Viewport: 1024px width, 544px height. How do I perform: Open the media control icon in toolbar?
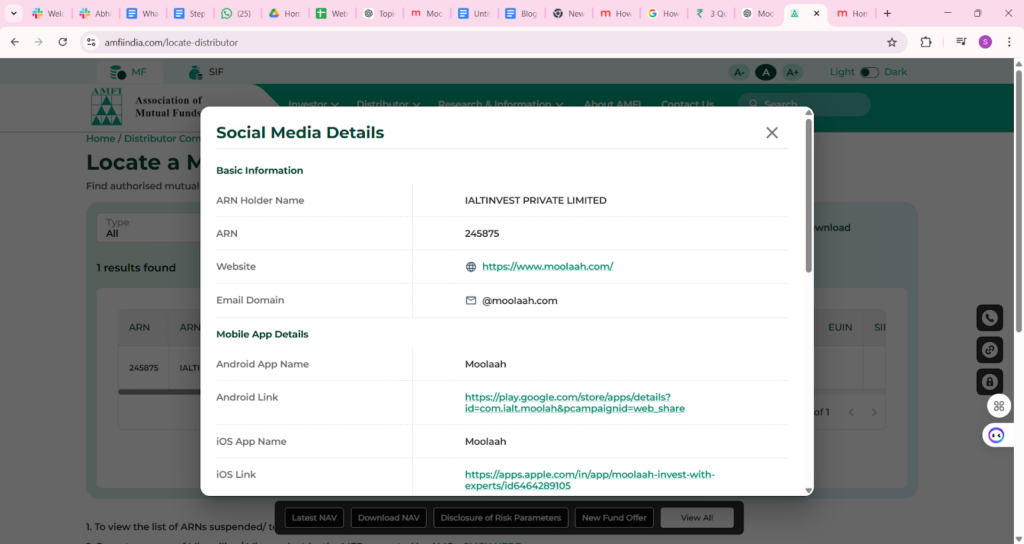(x=961, y=42)
